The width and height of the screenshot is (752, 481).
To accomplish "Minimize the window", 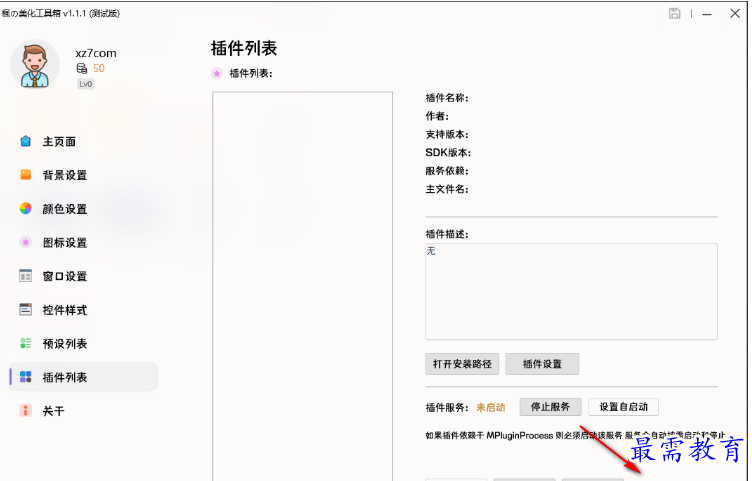I will 707,14.
